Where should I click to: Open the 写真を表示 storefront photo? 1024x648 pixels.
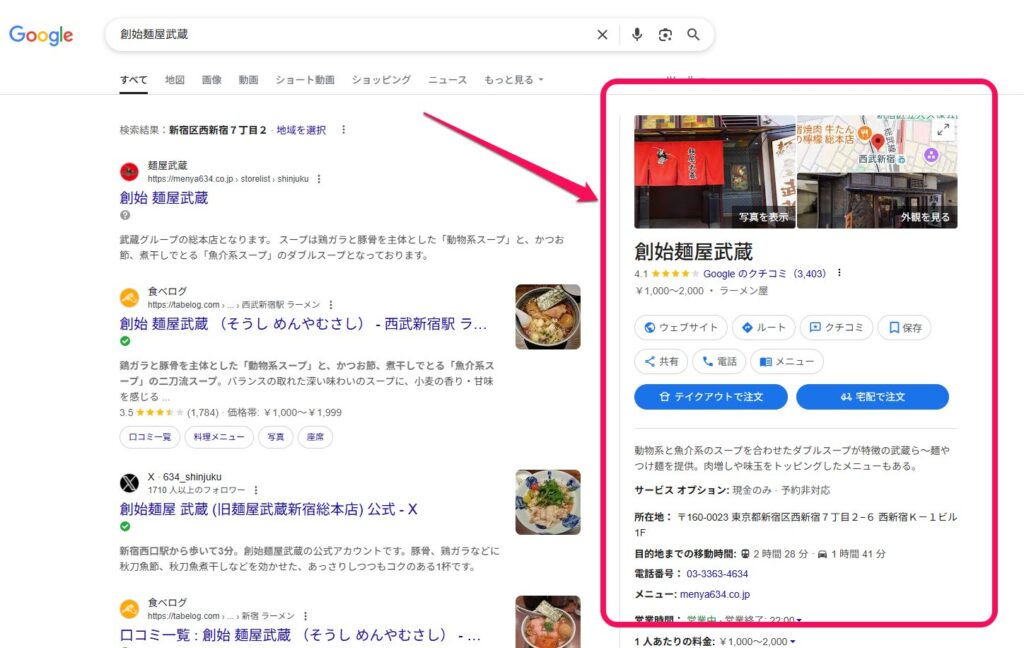pos(714,171)
